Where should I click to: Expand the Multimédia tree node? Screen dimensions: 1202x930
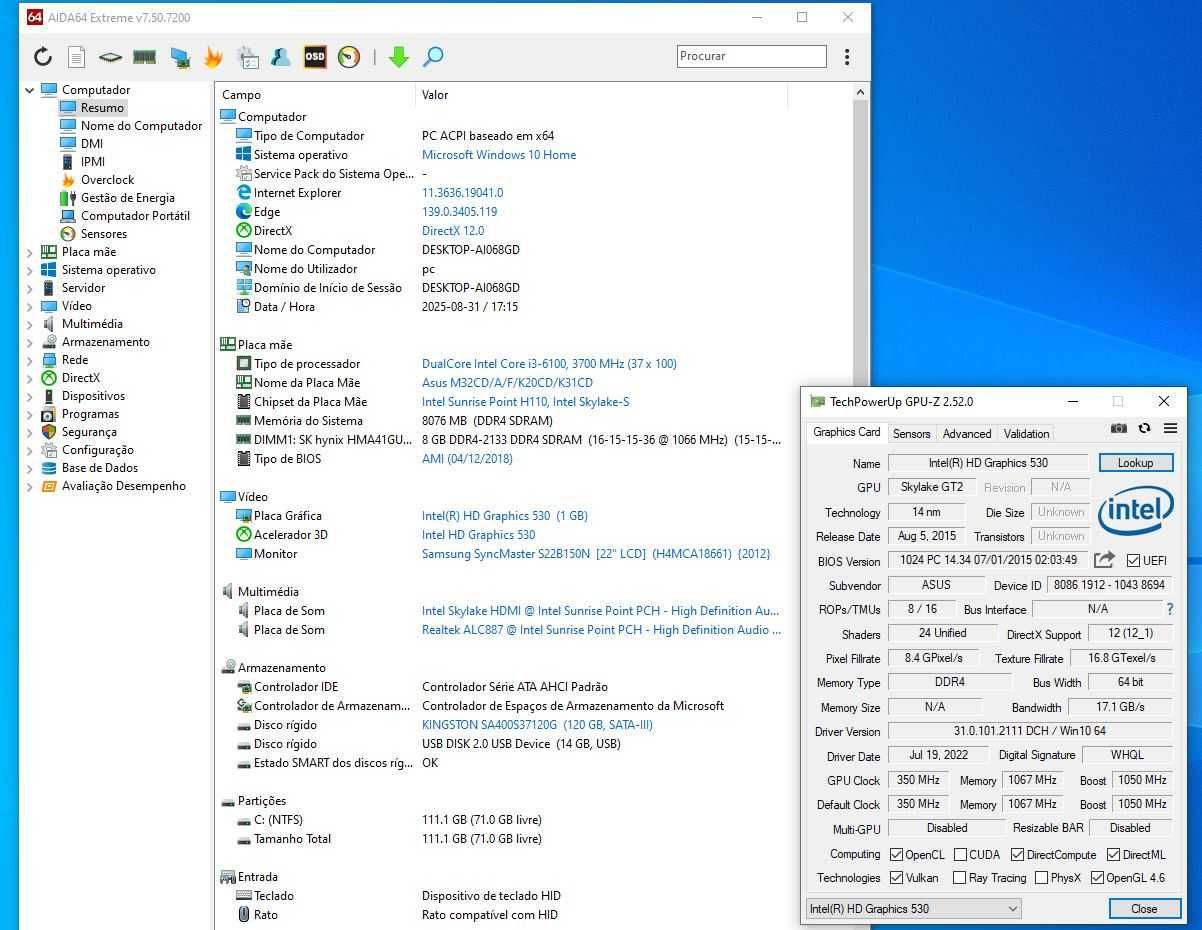click(30, 324)
